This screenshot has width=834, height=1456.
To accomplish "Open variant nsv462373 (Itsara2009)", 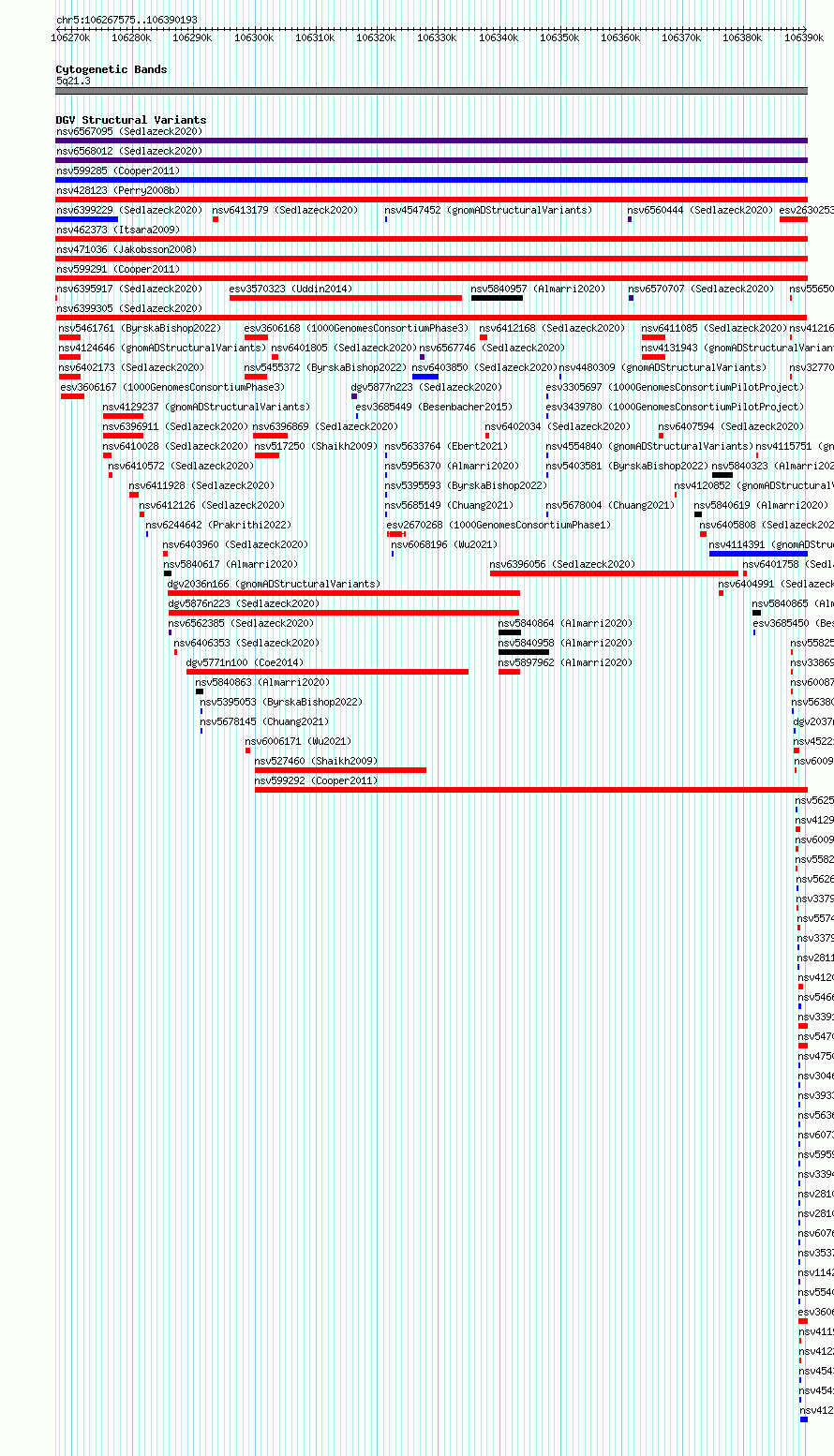I will pyautogui.click(x=118, y=230).
